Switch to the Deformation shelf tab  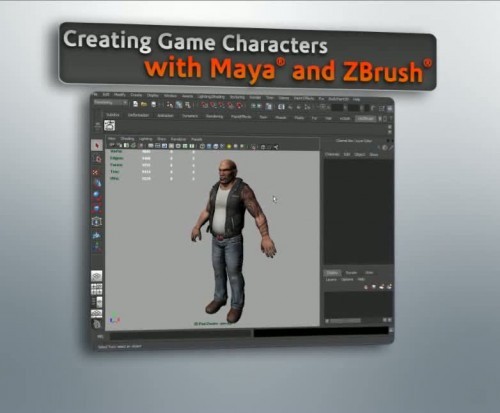[138, 115]
